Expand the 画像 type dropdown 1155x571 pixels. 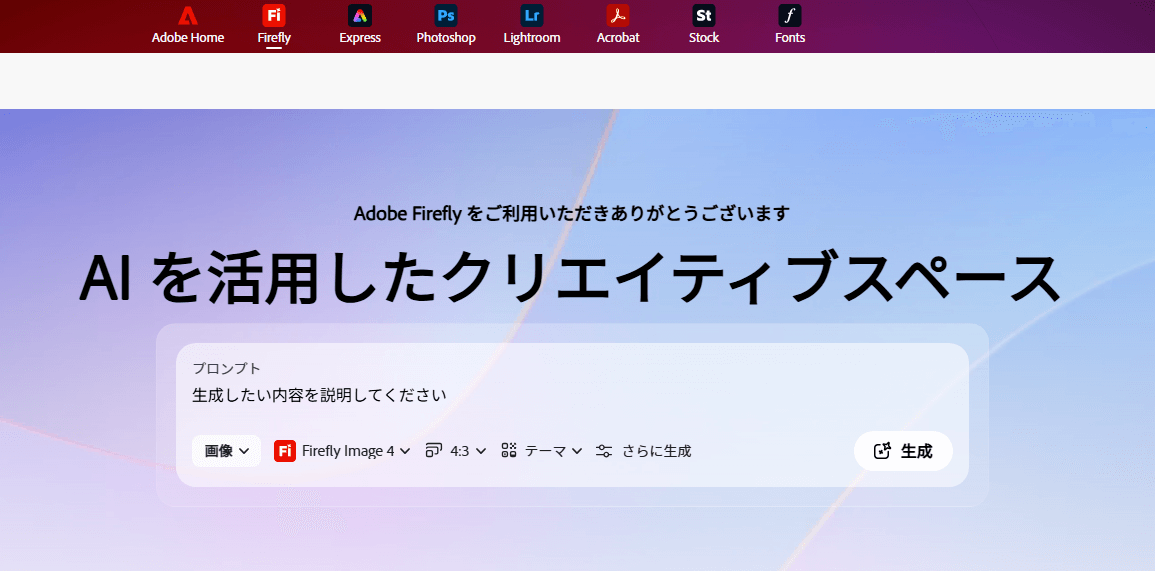point(227,451)
